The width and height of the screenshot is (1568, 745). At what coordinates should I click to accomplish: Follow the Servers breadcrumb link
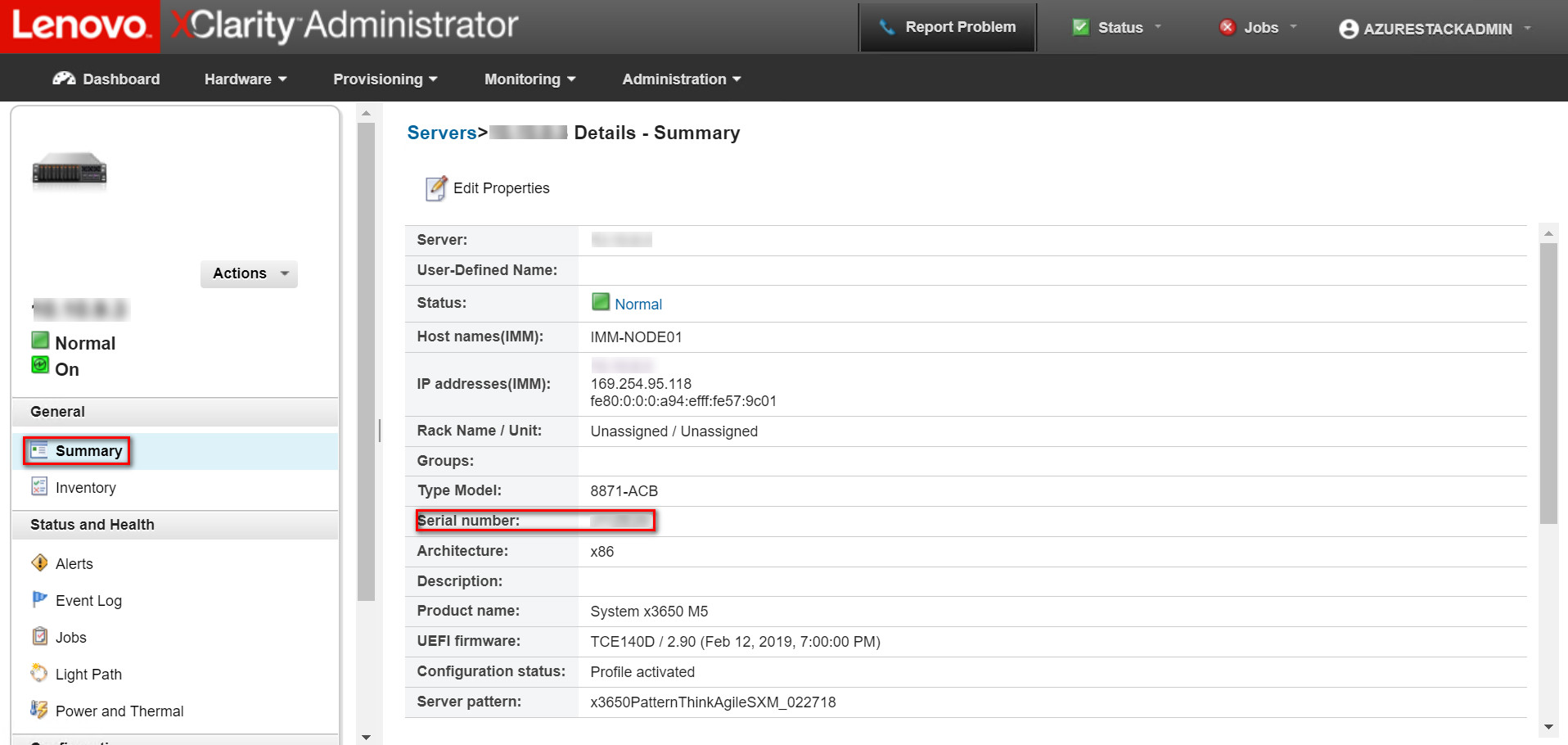442,133
